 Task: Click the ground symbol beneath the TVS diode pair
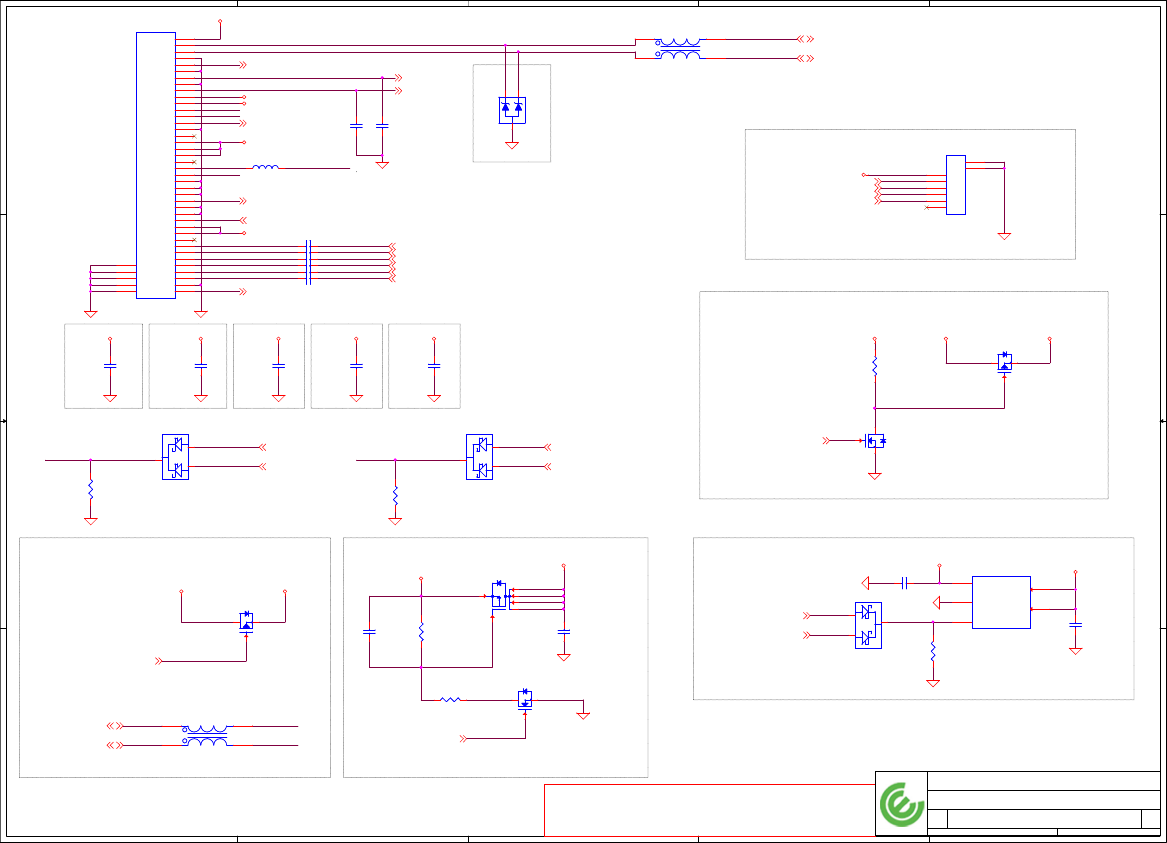(x=512, y=146)
